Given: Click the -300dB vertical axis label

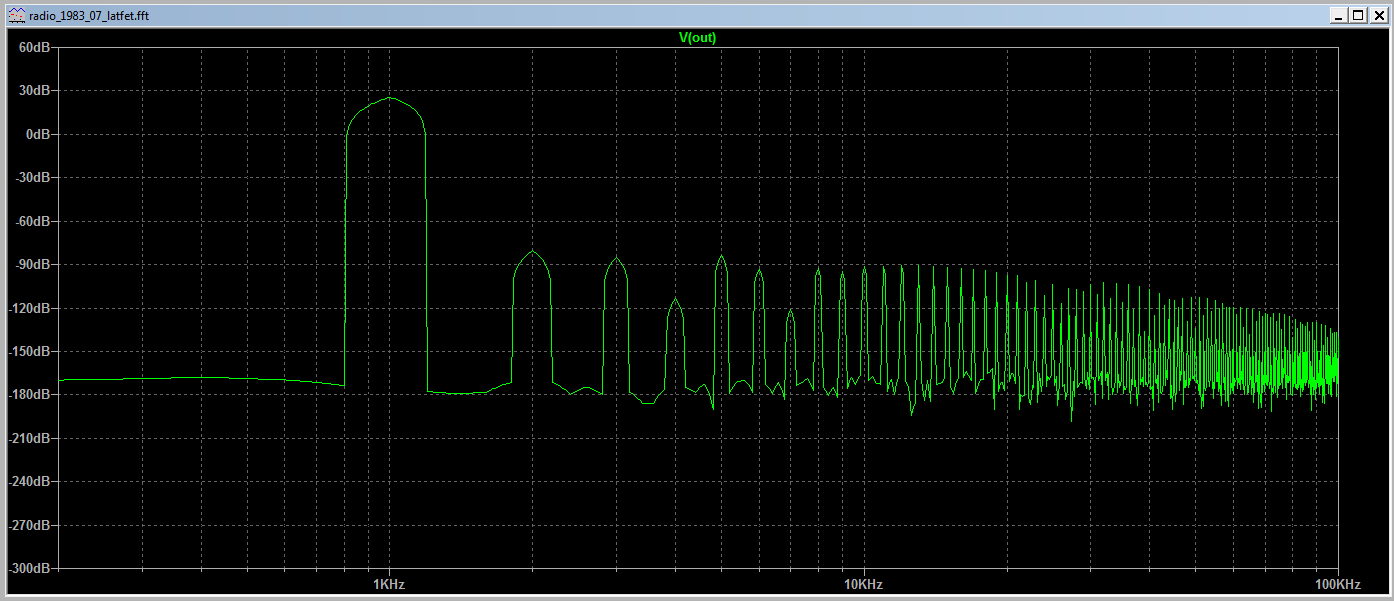Looking at the screenshot, I should pyautogui.click(x=29, y=568).
